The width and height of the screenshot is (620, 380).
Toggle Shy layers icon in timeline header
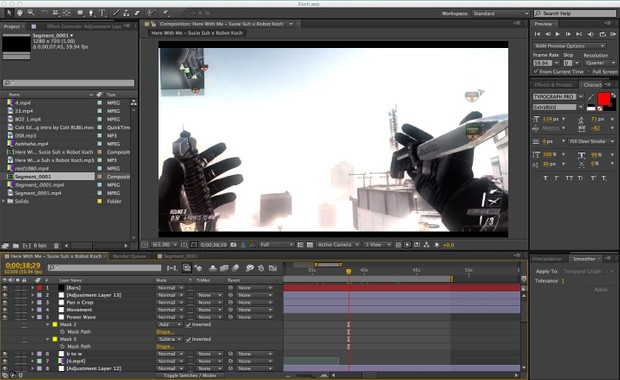pyautogui.click(x=213, y=268)
